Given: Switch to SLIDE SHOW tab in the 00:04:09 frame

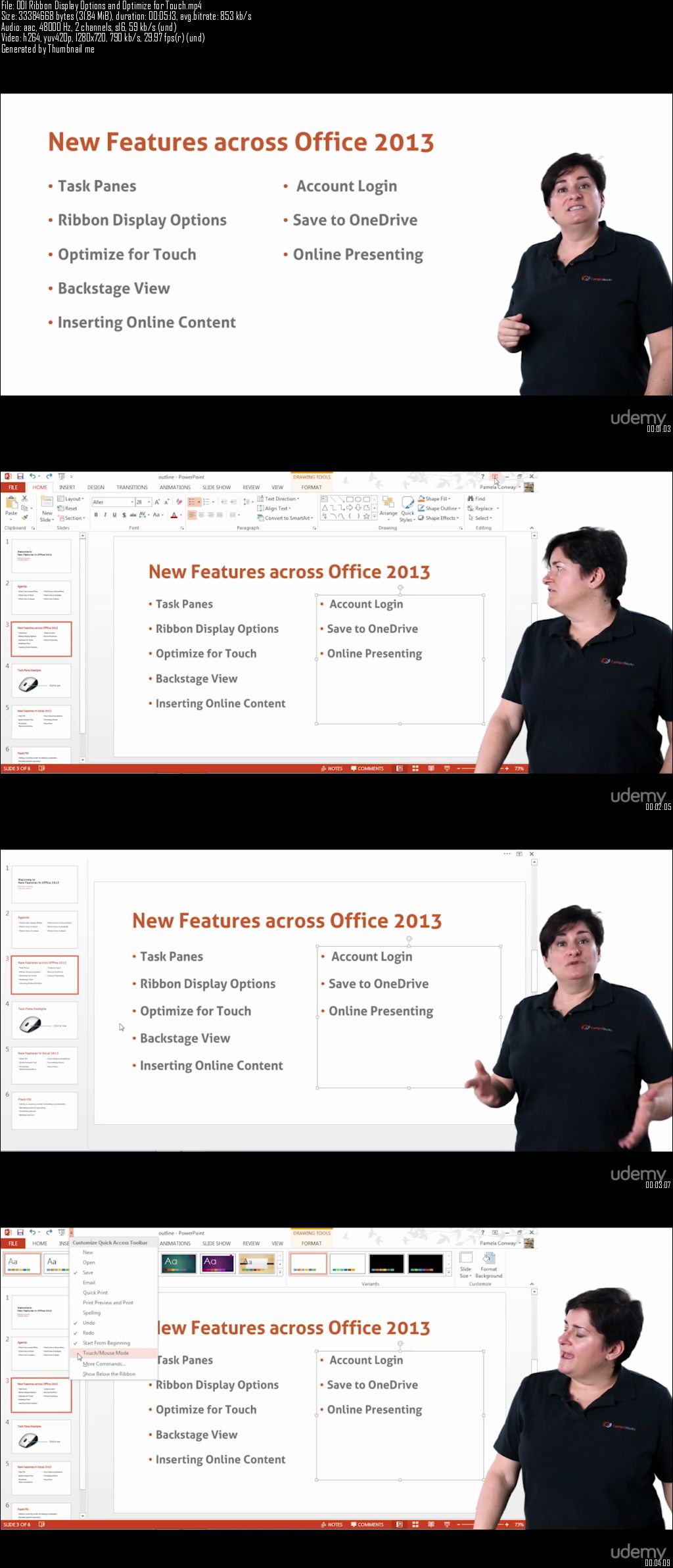Looking at the screenshot, I should 216,1243.
